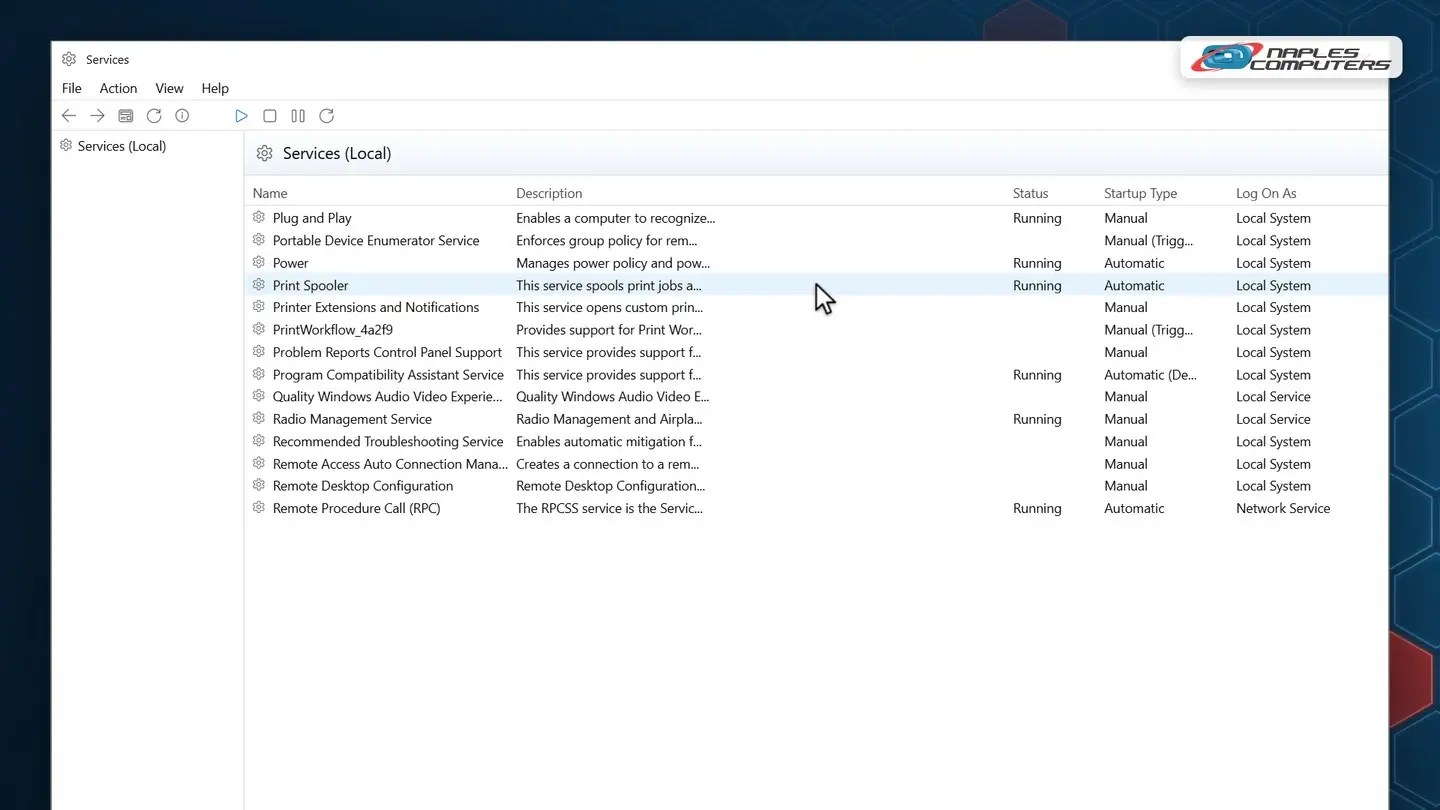Select Printer Extensions and Notifications service
Screen dimensions: 1440x810
point(376,307)
